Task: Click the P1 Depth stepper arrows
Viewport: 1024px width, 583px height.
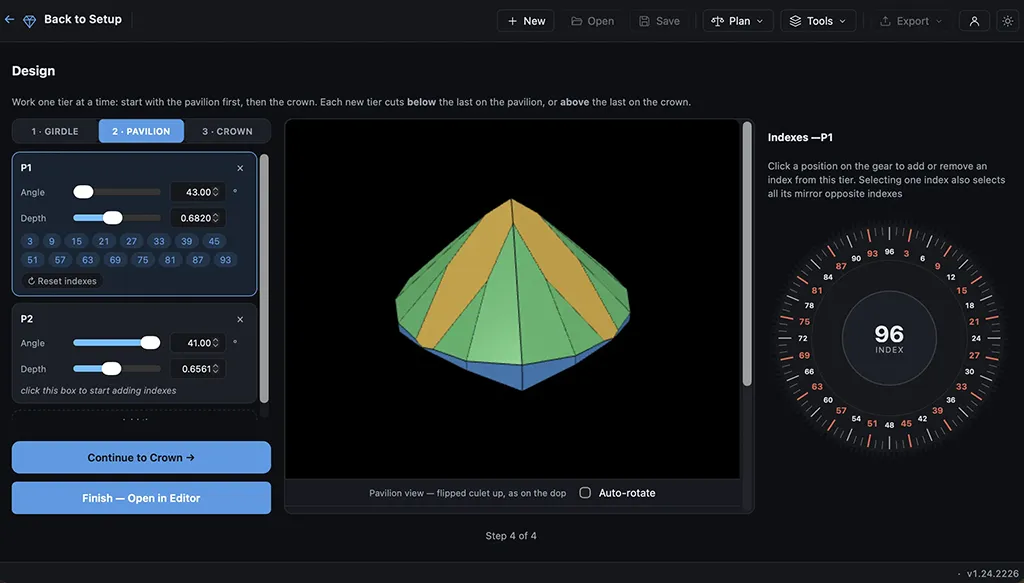Action: (x=216, y=218)
